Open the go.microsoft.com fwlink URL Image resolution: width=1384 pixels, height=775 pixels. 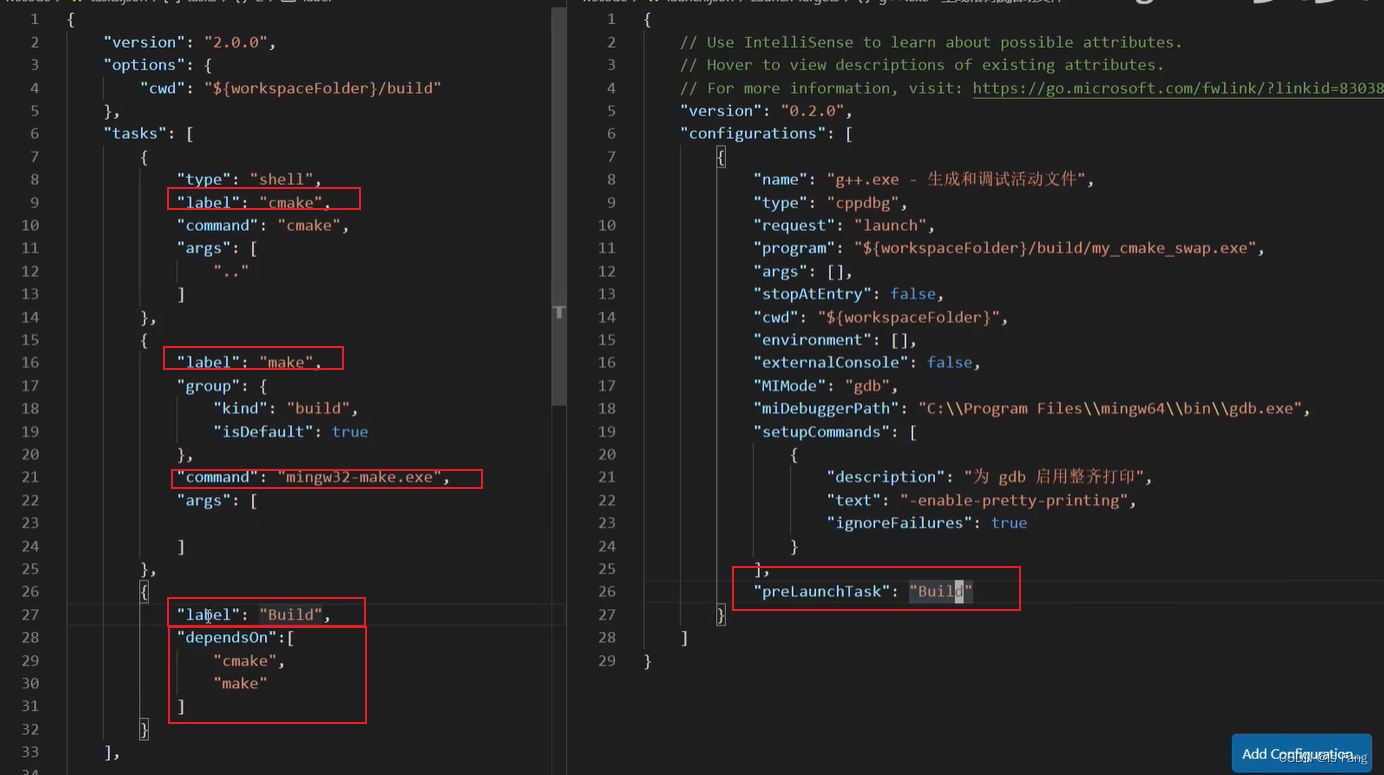pos(1178,88)
